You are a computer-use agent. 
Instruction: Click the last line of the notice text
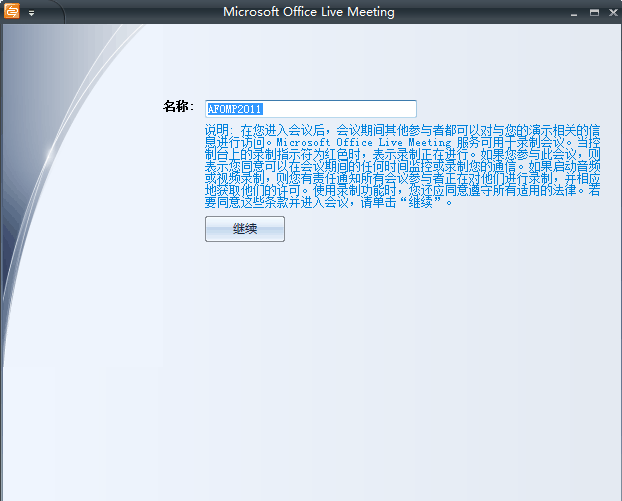[x=330, y=201]
